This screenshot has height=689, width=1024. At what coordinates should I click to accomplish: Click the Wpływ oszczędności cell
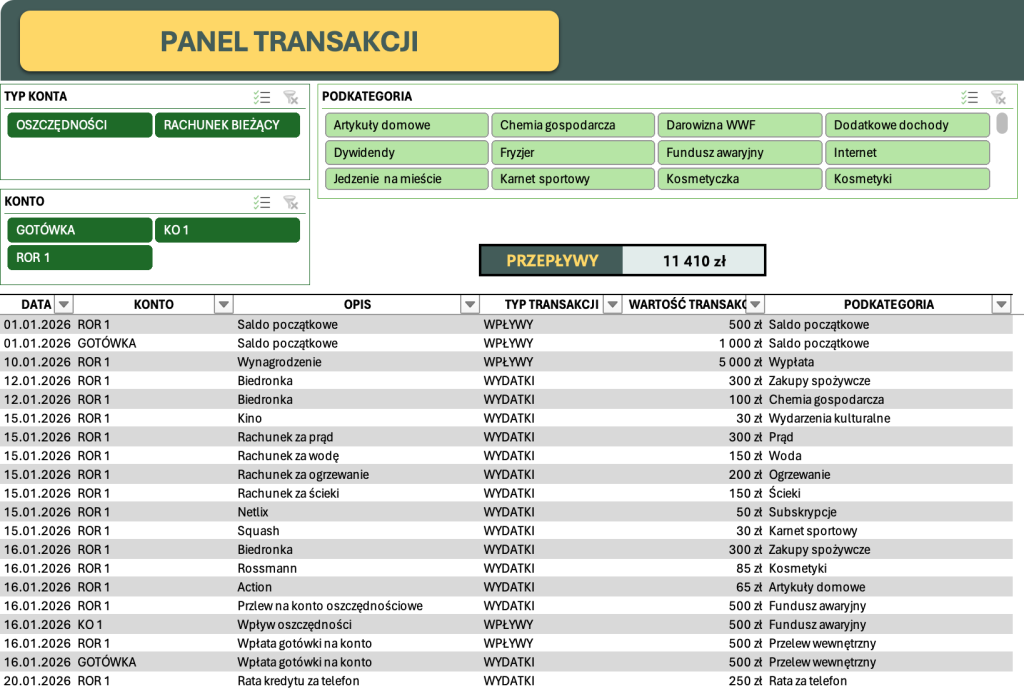(357, 624)
